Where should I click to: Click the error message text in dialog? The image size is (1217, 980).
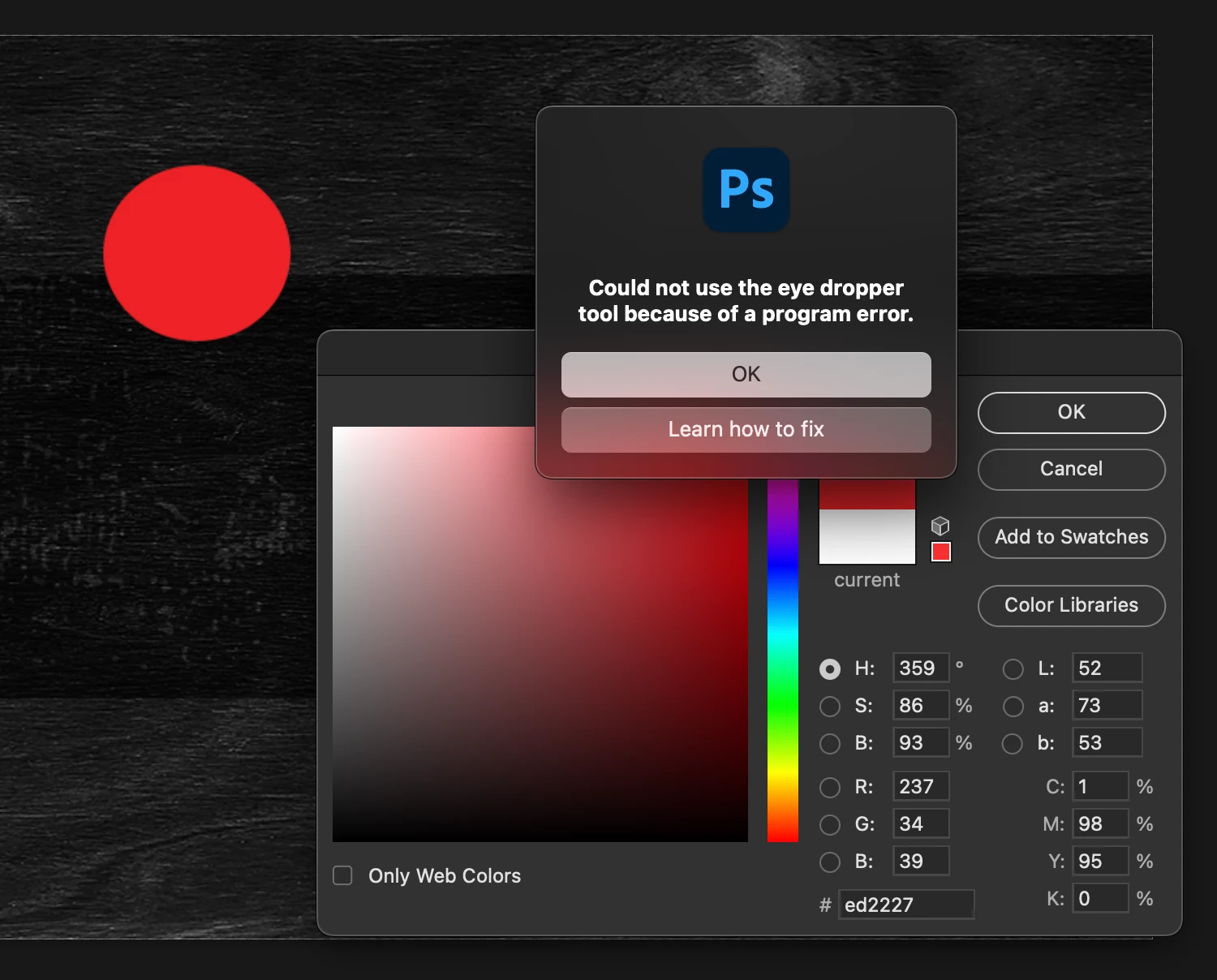coord(746,301)
